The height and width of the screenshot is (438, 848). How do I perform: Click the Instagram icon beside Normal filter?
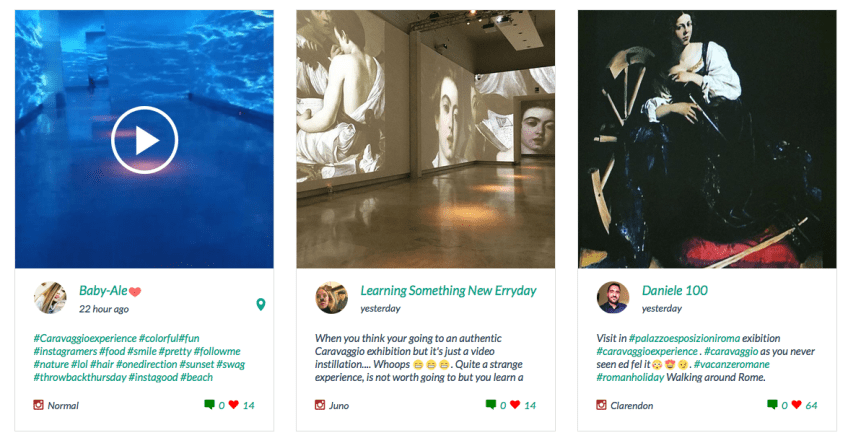pos(39,405)
